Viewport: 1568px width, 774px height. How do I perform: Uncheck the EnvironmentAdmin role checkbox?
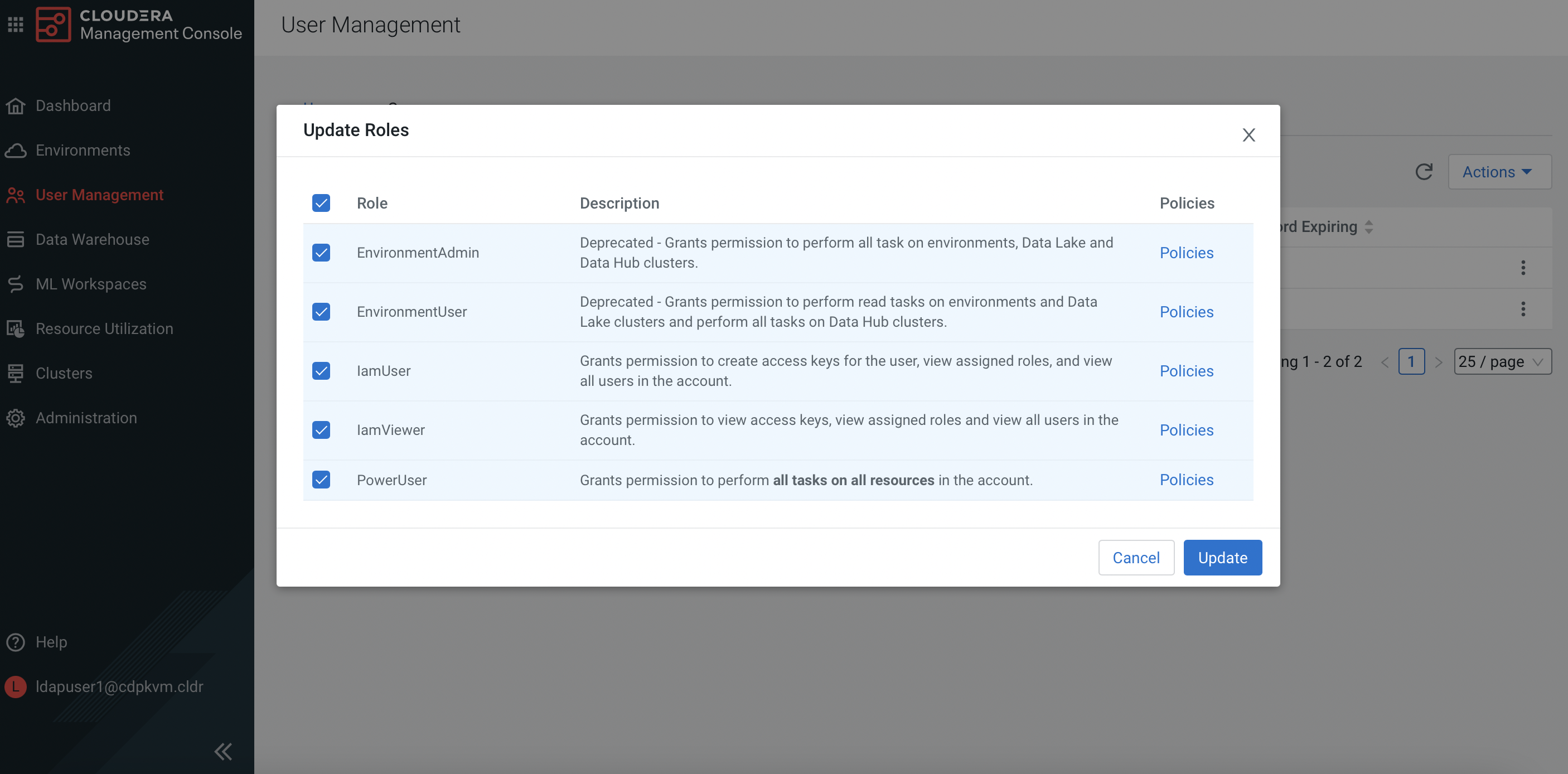[x=321, y=253]
